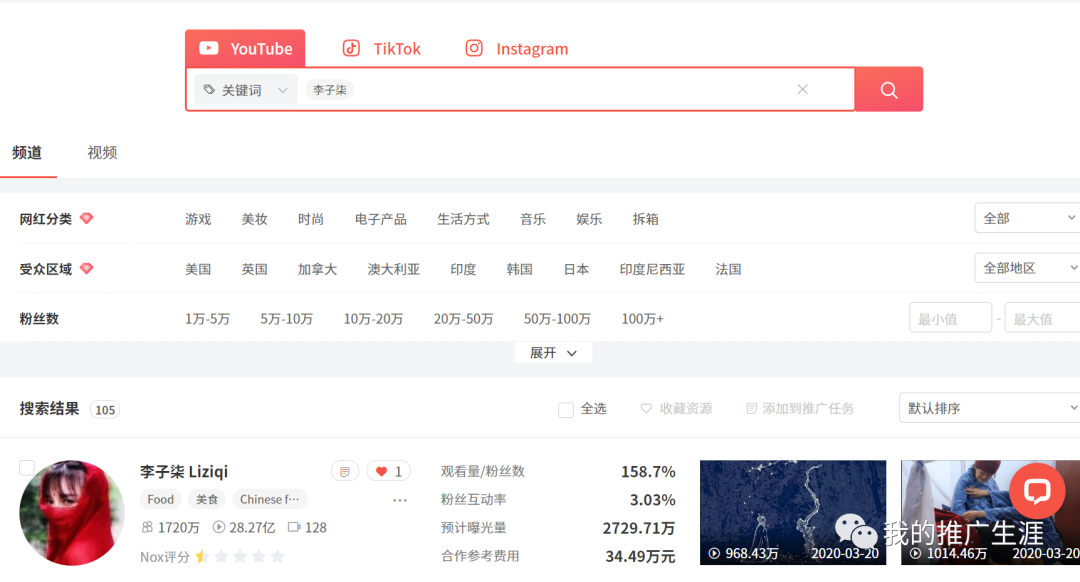Open the 默认排序 sort dropdown

coord(989,408)
